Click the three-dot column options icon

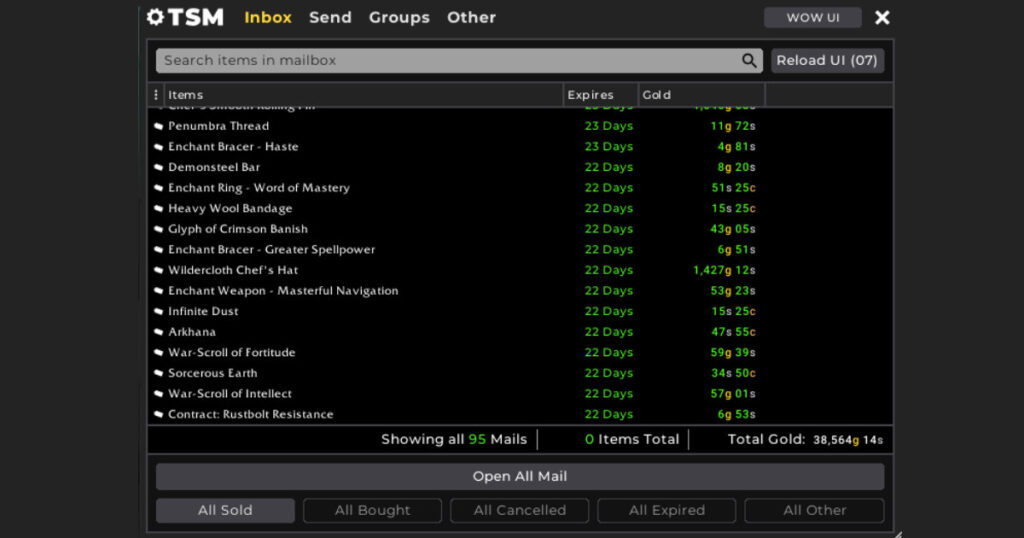[156, 95]
